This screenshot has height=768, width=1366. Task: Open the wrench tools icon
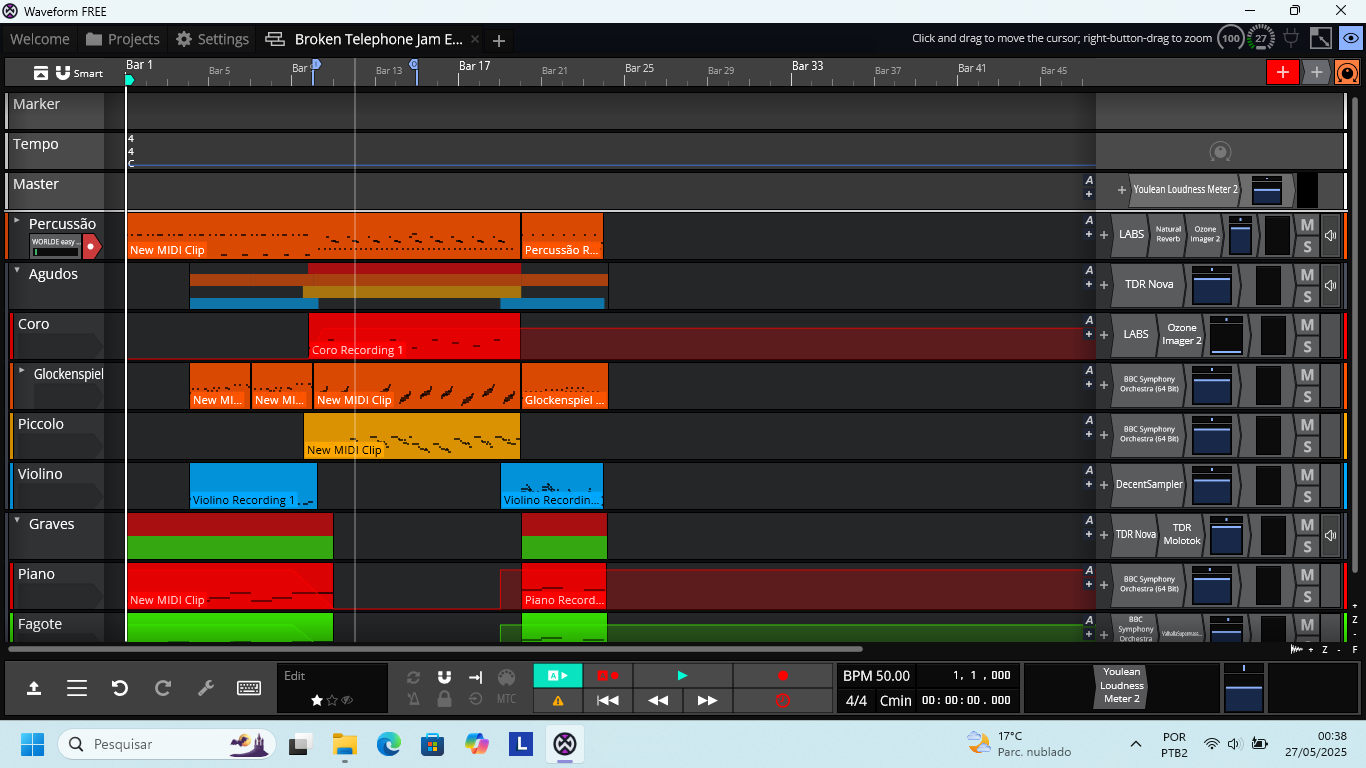click(206, 688)
